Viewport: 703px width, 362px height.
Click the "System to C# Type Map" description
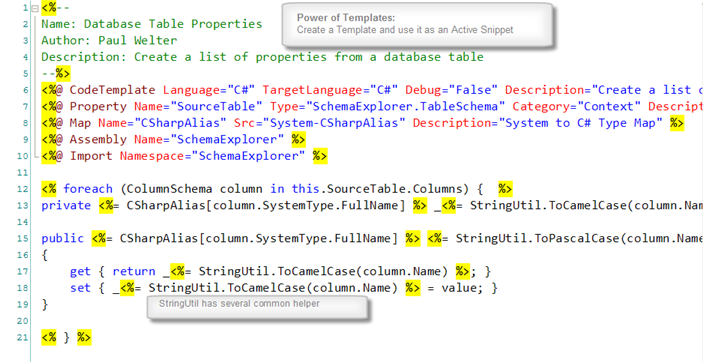pos(580,123)
